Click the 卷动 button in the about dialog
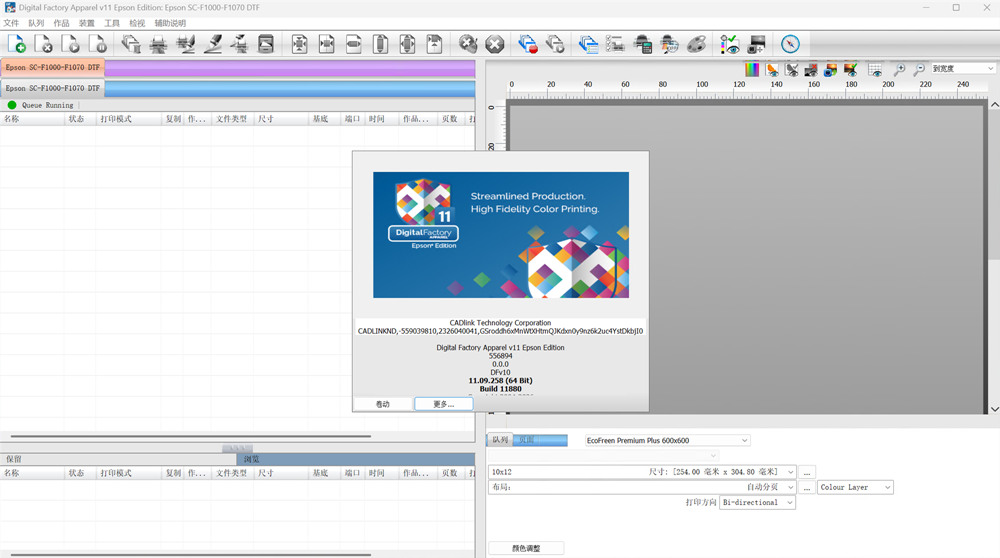The width and height of the screenshot is (1000, 558). [383, 404]
